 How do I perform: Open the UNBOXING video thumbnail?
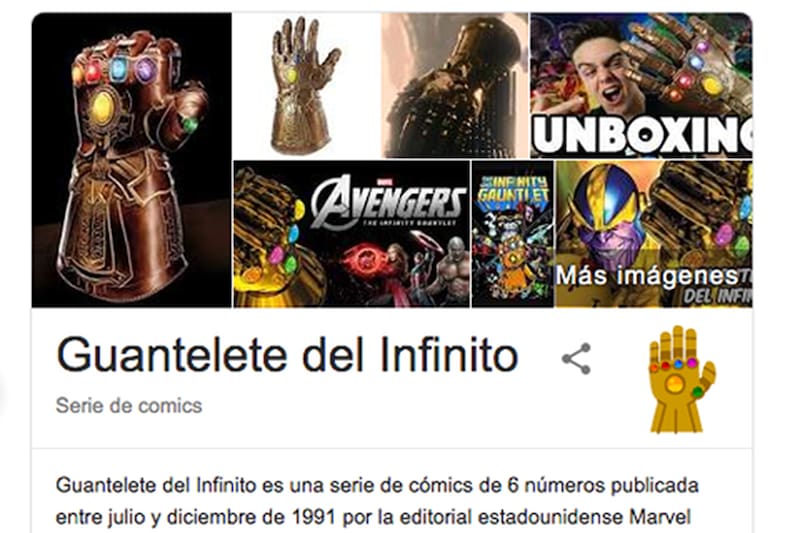pyautogui.click(x=641, y=86)
